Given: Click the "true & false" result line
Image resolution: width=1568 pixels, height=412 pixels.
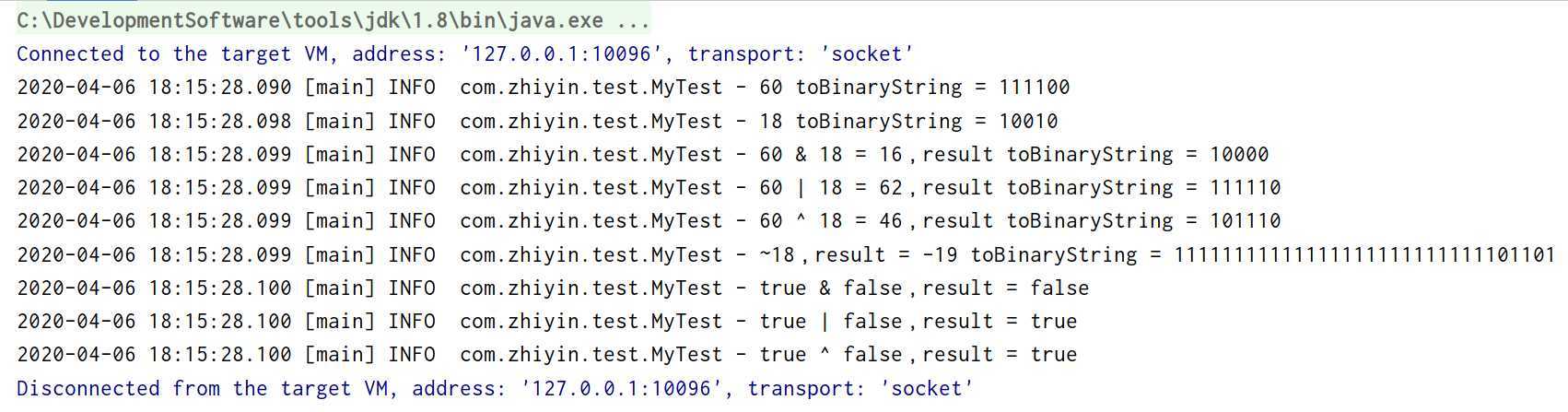Looking at the screenshot, I should pyautogui.click(x=553, y=288).
